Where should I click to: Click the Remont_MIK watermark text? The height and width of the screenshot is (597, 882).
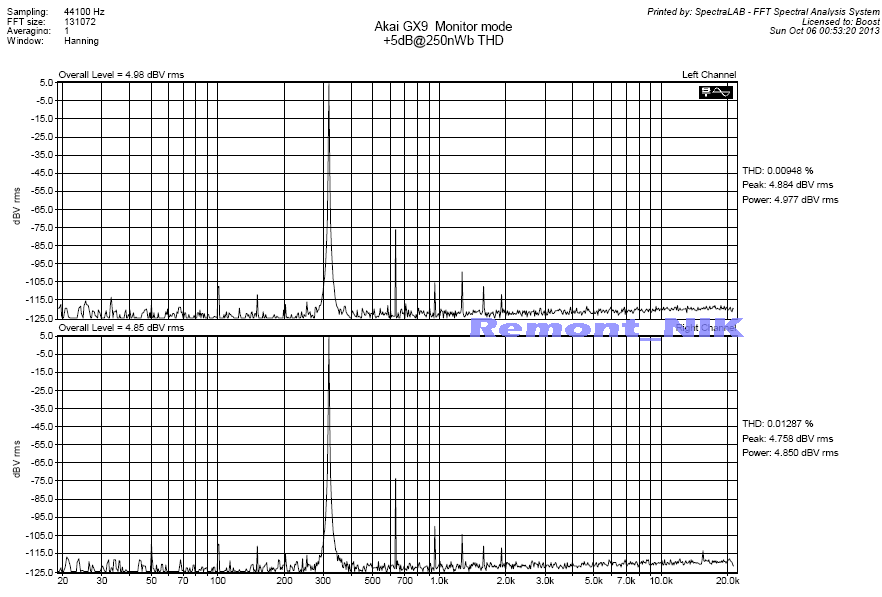tap(606, 328)
